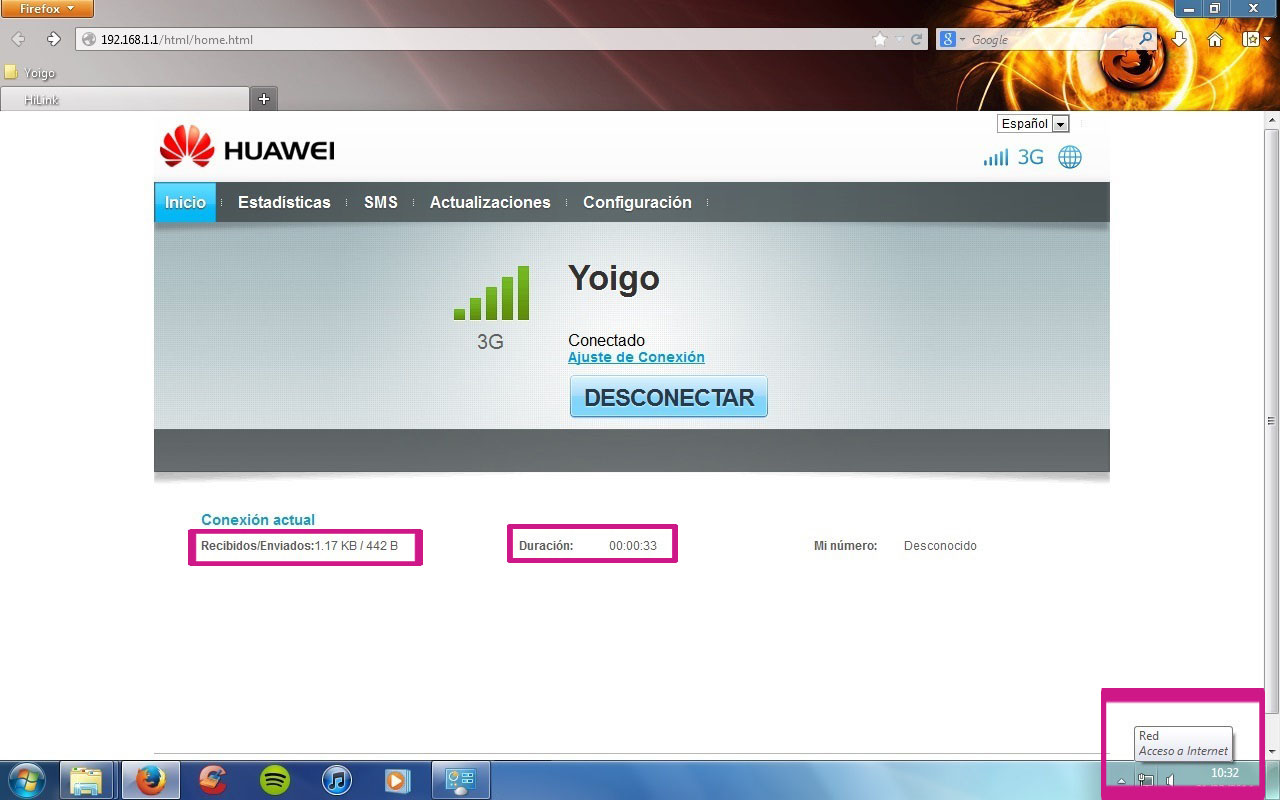Click the header 3G network label
This screenshot has width=1280, height=800.
1030,157
